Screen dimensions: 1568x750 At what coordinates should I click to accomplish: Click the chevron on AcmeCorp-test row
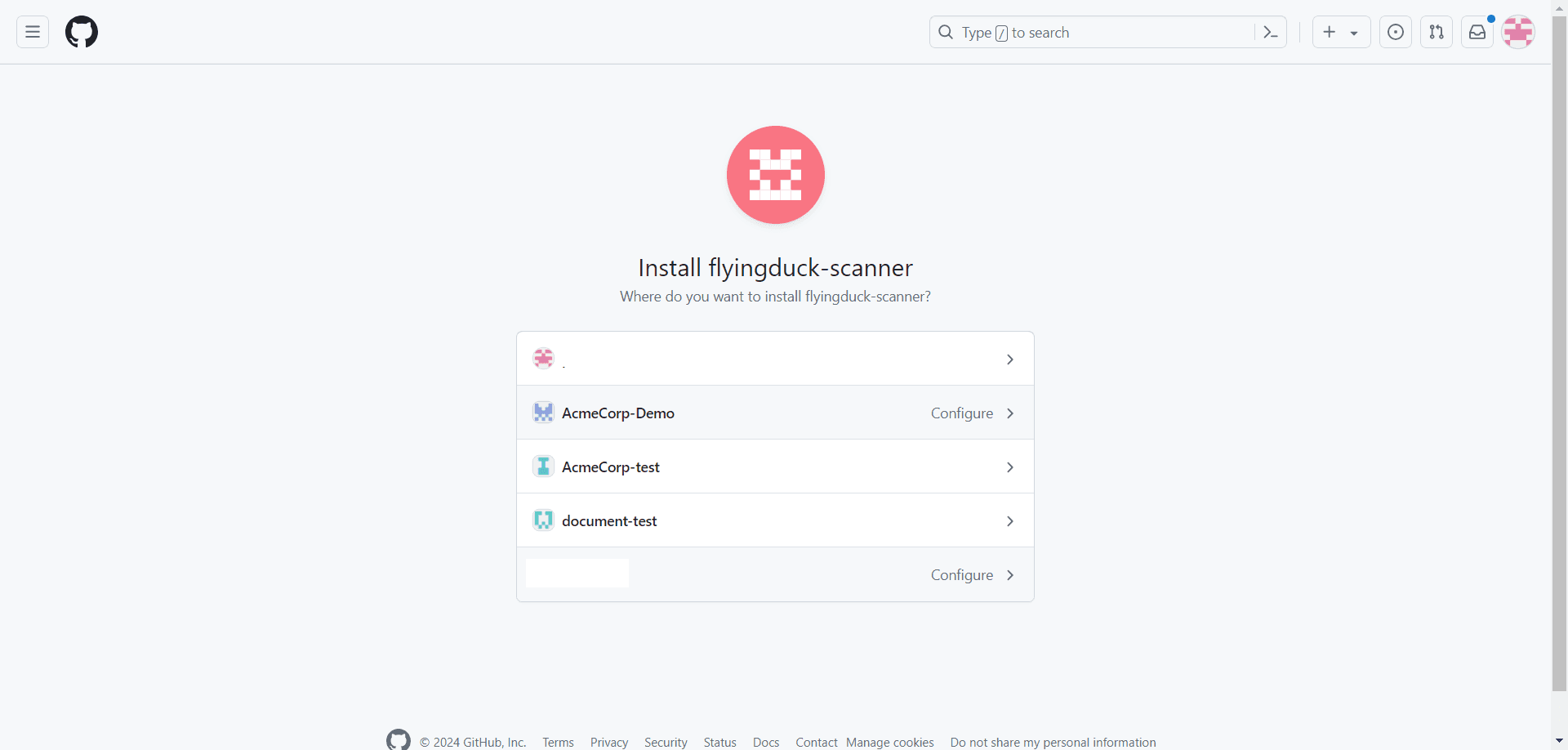(1010, 467)
